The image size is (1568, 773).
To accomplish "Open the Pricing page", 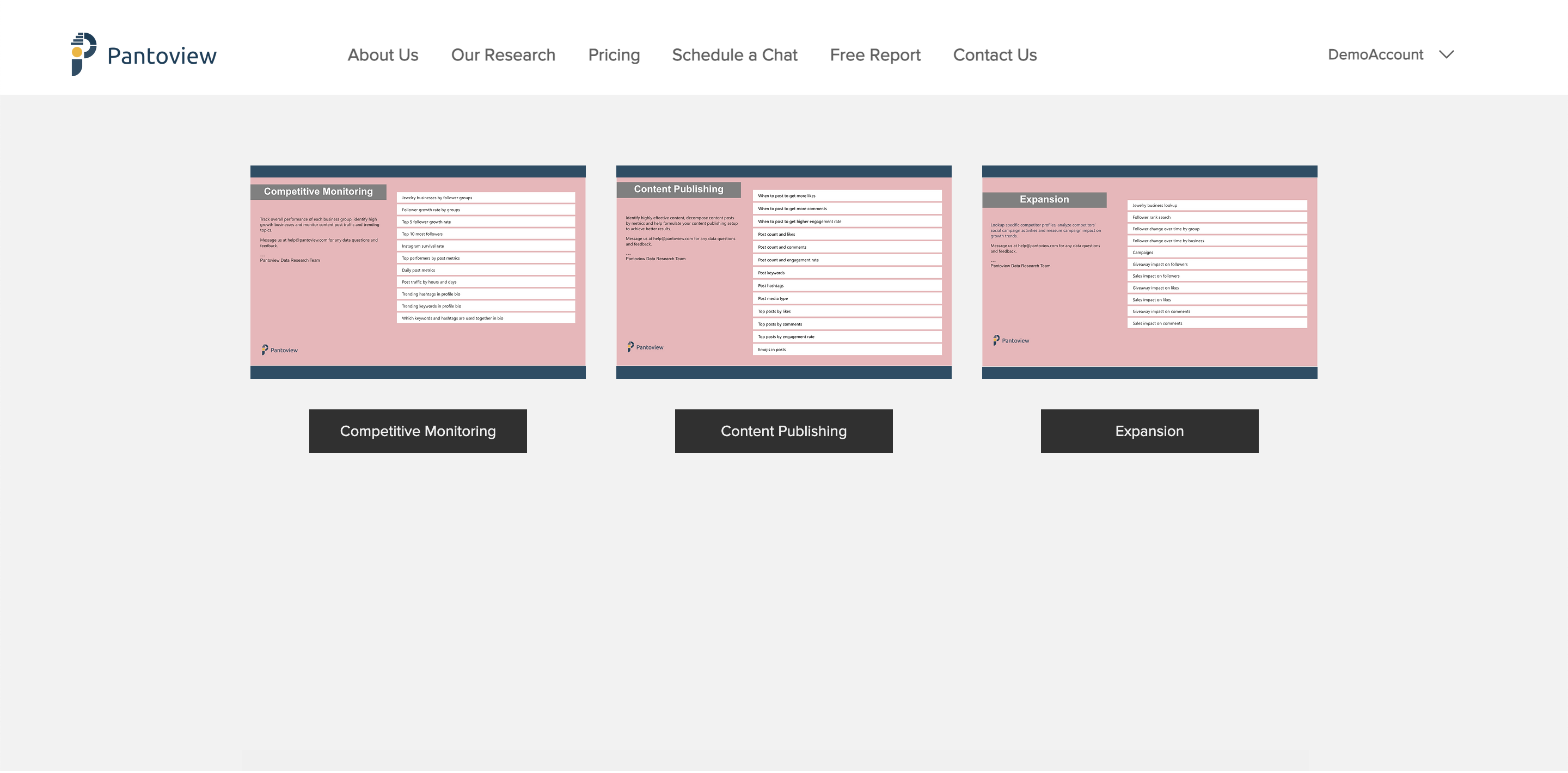I will [614, 55].
